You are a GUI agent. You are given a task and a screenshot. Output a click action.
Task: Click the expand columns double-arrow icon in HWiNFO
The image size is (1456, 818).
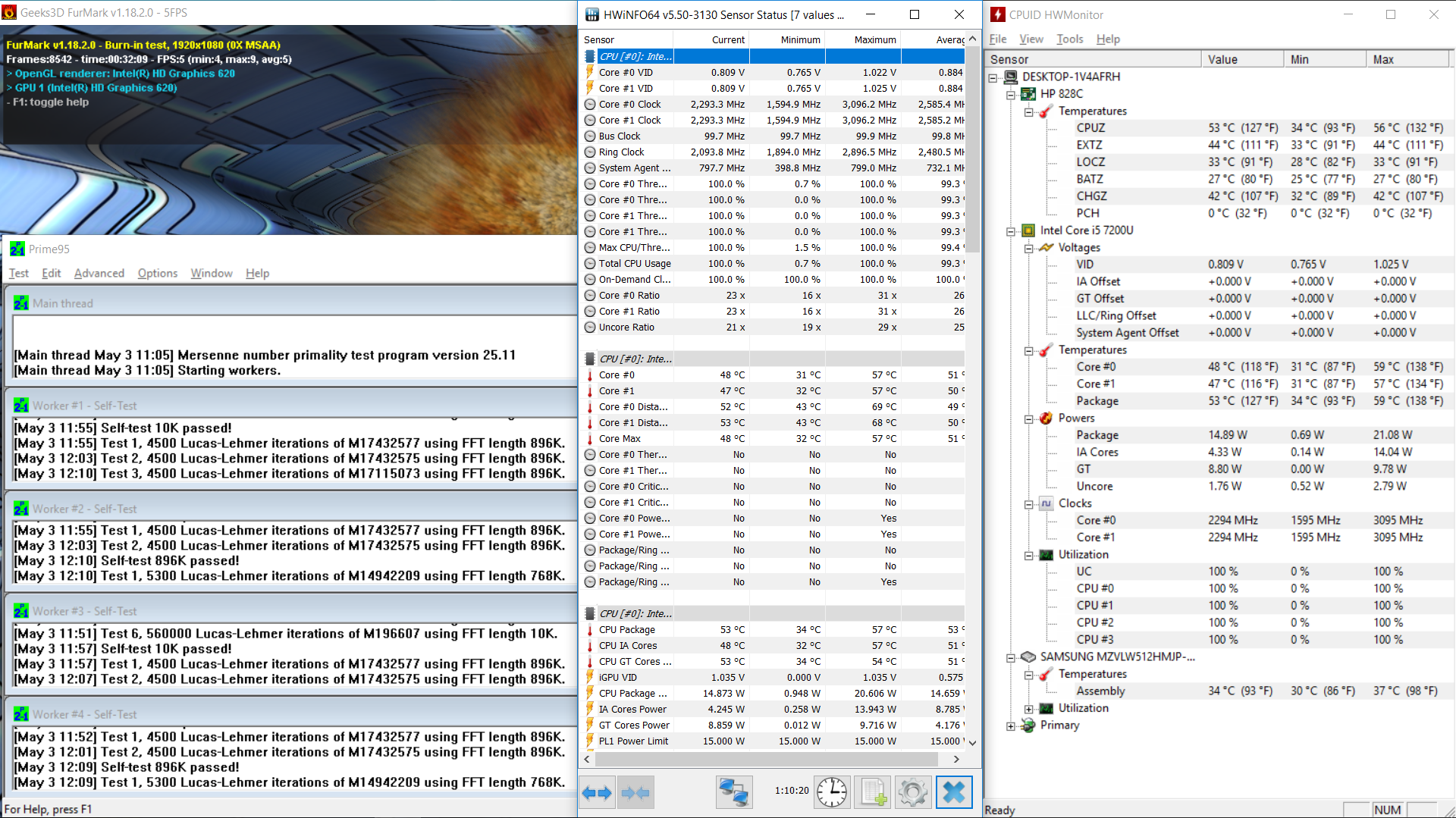[597, 793]
